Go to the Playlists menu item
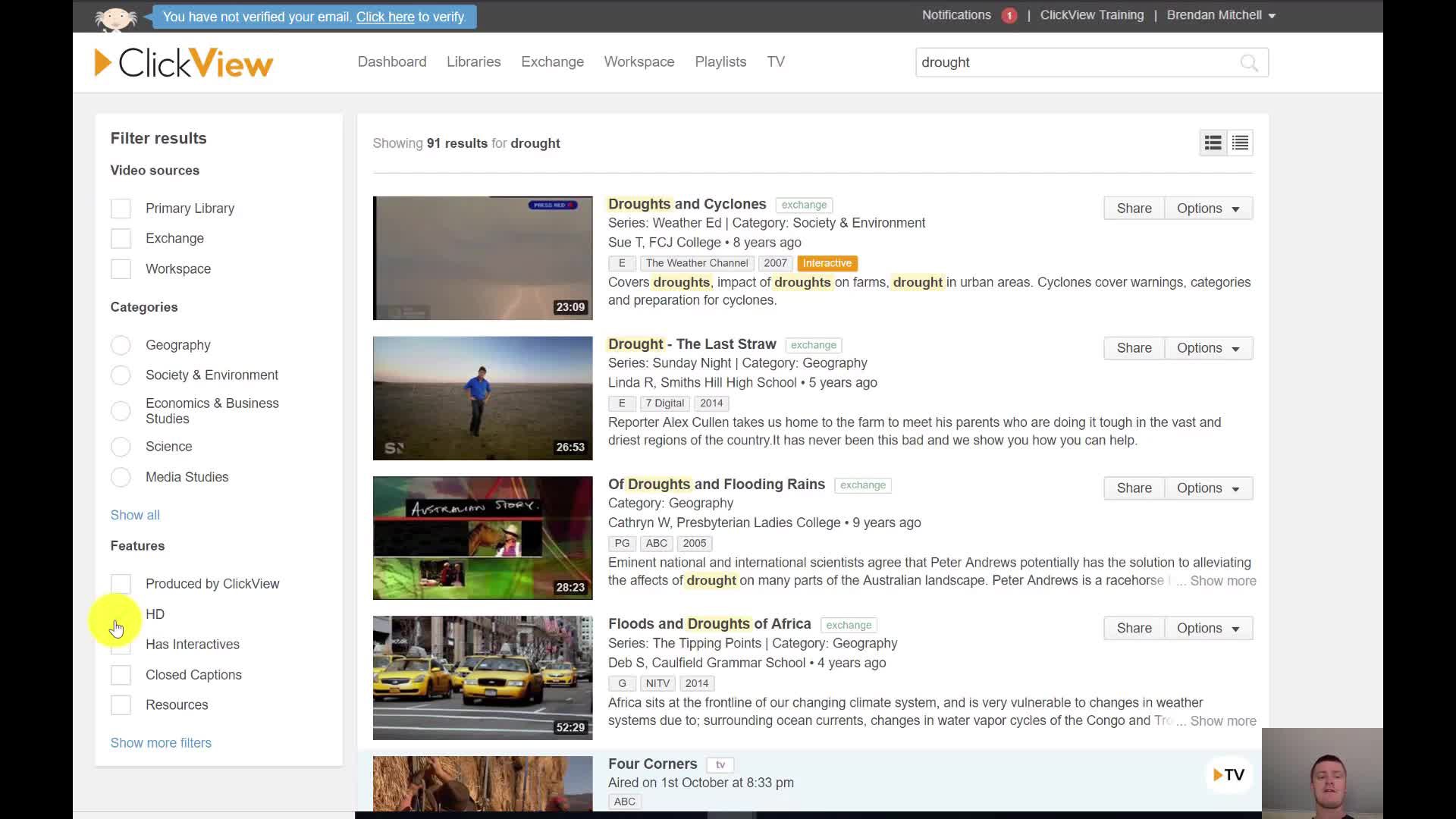Image resolution: width=1456 pixels, height=819 pixels. [720, 62]
